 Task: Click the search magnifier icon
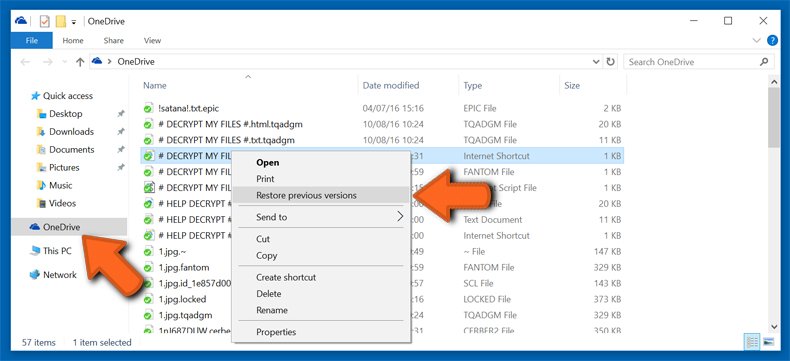[764, 62]
